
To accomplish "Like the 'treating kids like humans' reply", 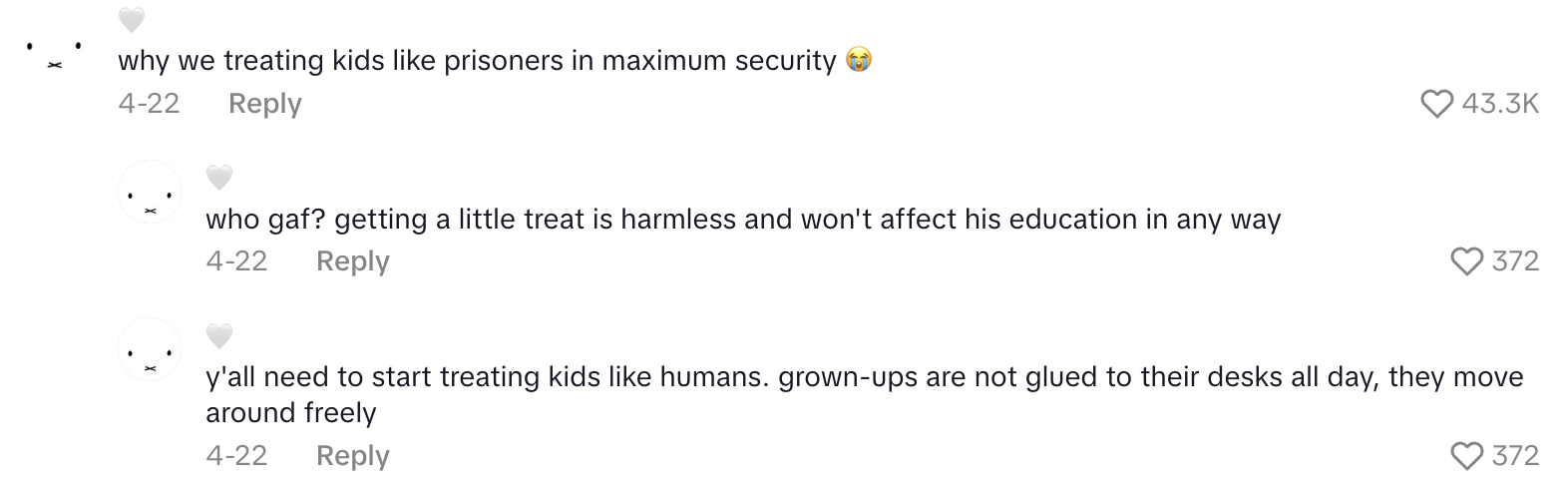I will tap(1466, 456).
